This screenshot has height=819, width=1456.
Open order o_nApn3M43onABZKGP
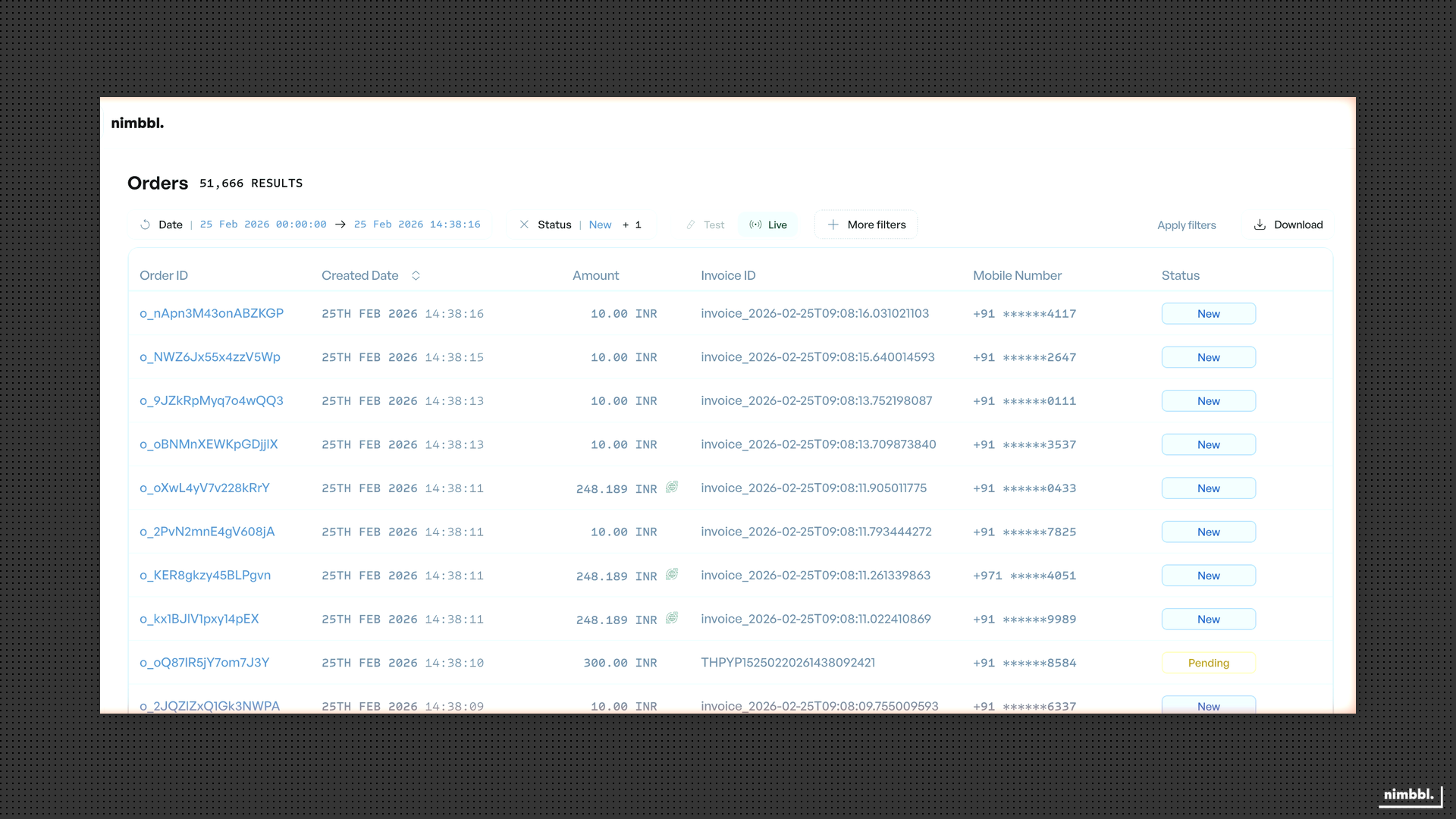point(212,313)
